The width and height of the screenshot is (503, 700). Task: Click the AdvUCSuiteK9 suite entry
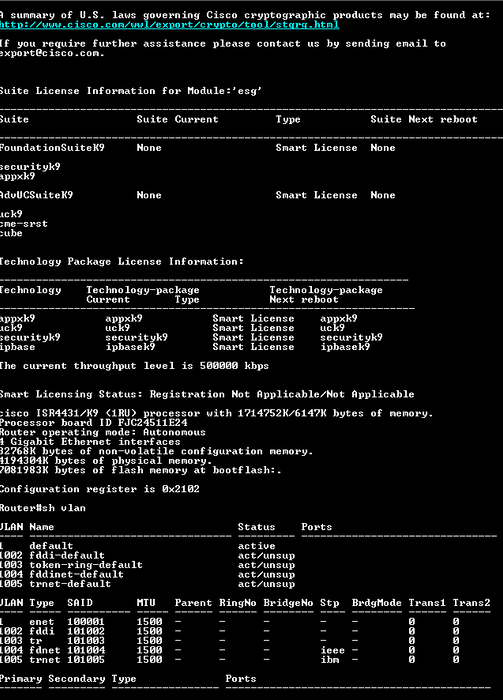pos(37,195)
